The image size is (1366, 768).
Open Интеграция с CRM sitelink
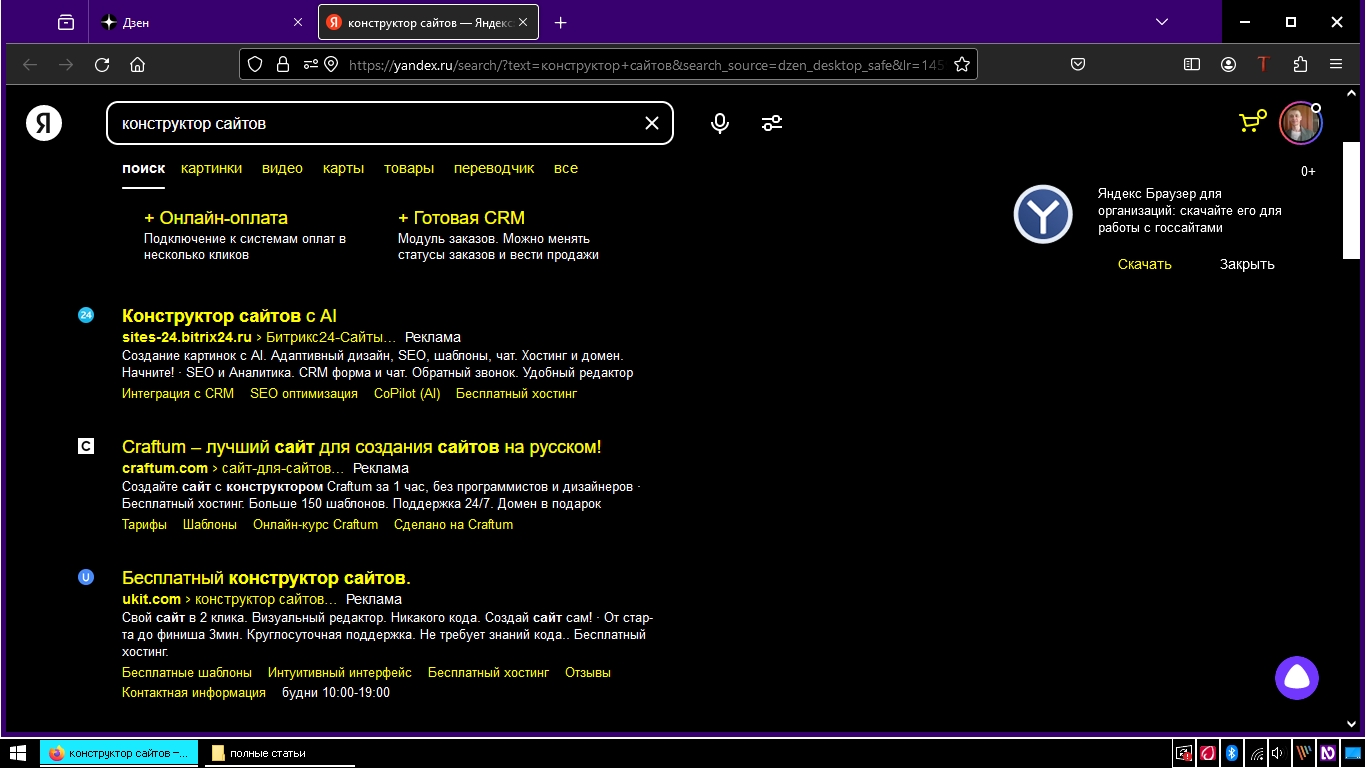click(178, 393)
